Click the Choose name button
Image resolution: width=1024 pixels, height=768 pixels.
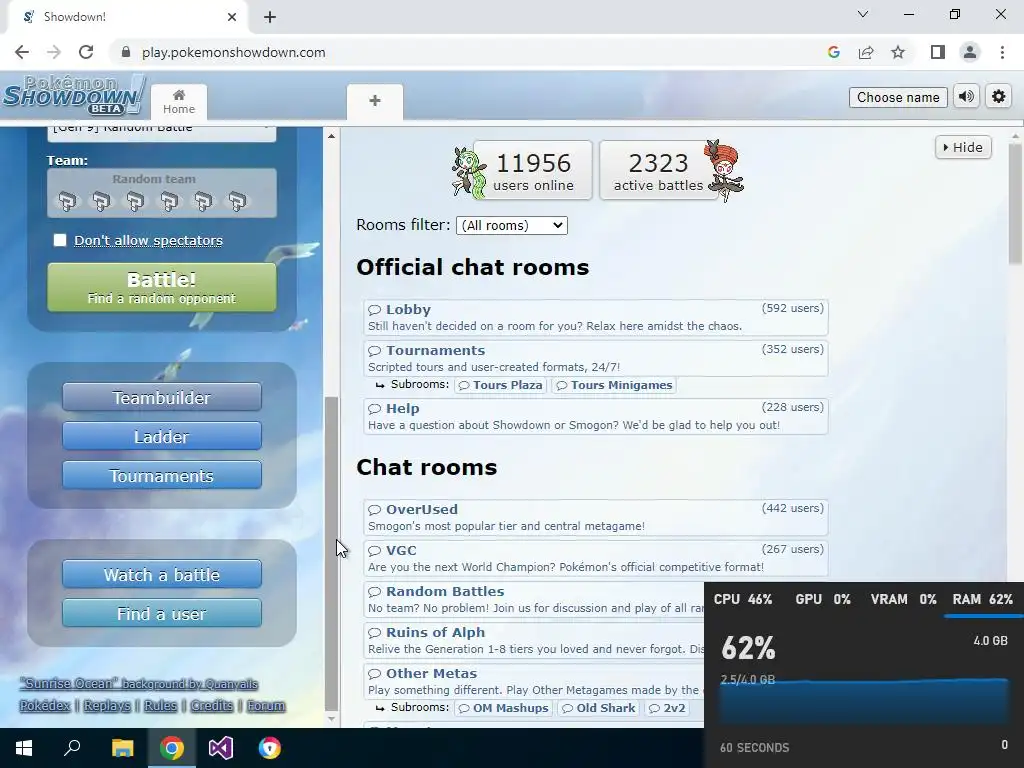pyautogui.click(x=898, y=97)
